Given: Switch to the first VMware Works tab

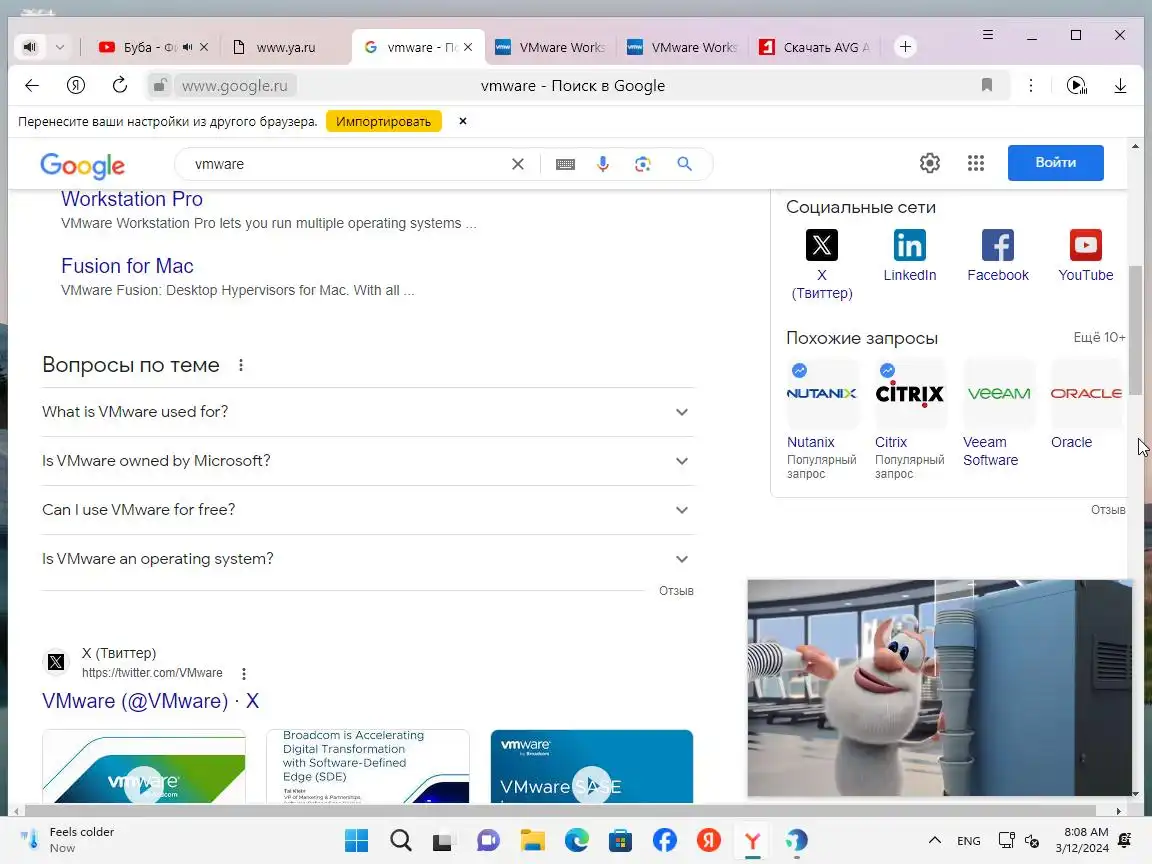Looking at the screenshot, I should (551, 47).
